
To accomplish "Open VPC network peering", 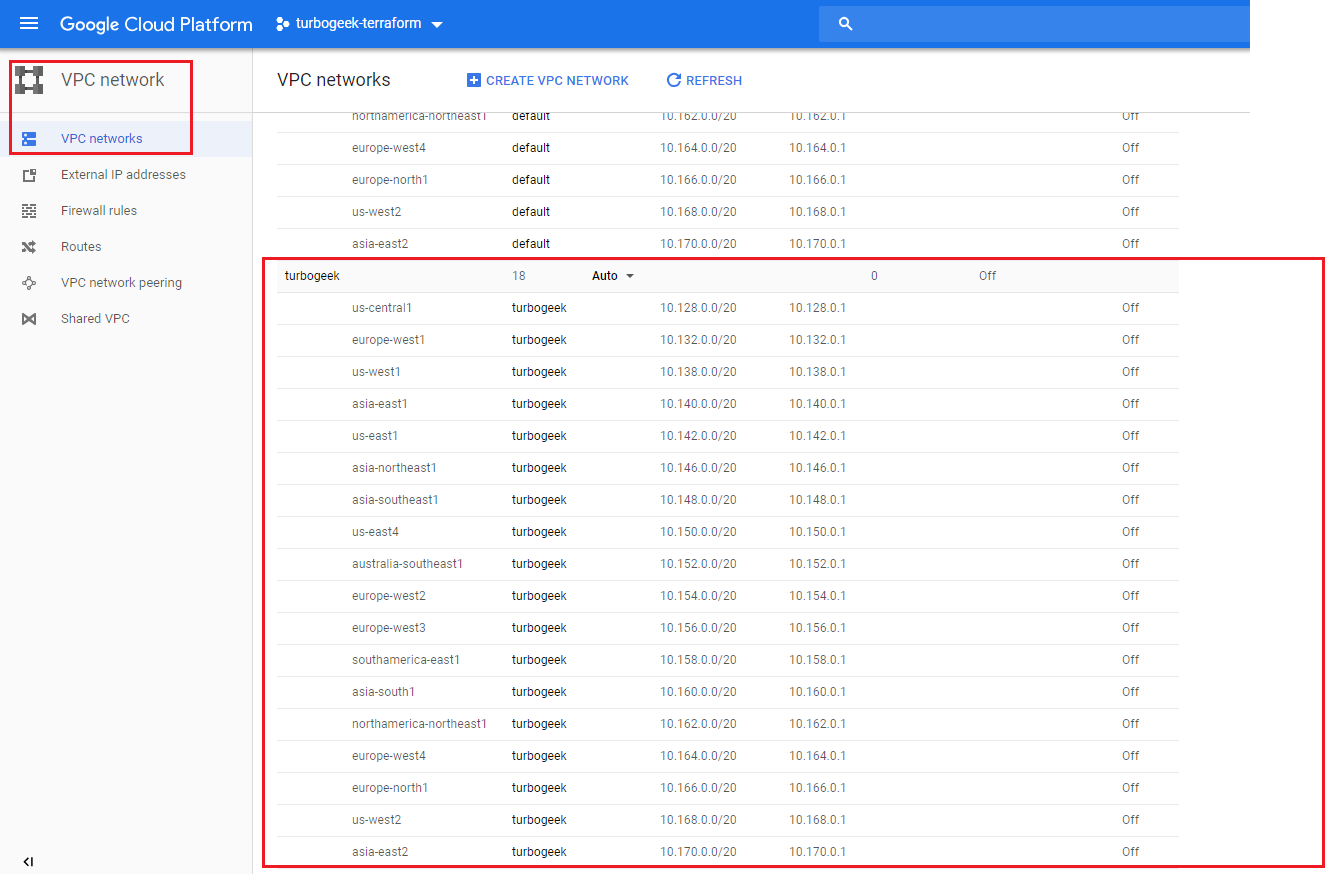I will tap(121, 283).
